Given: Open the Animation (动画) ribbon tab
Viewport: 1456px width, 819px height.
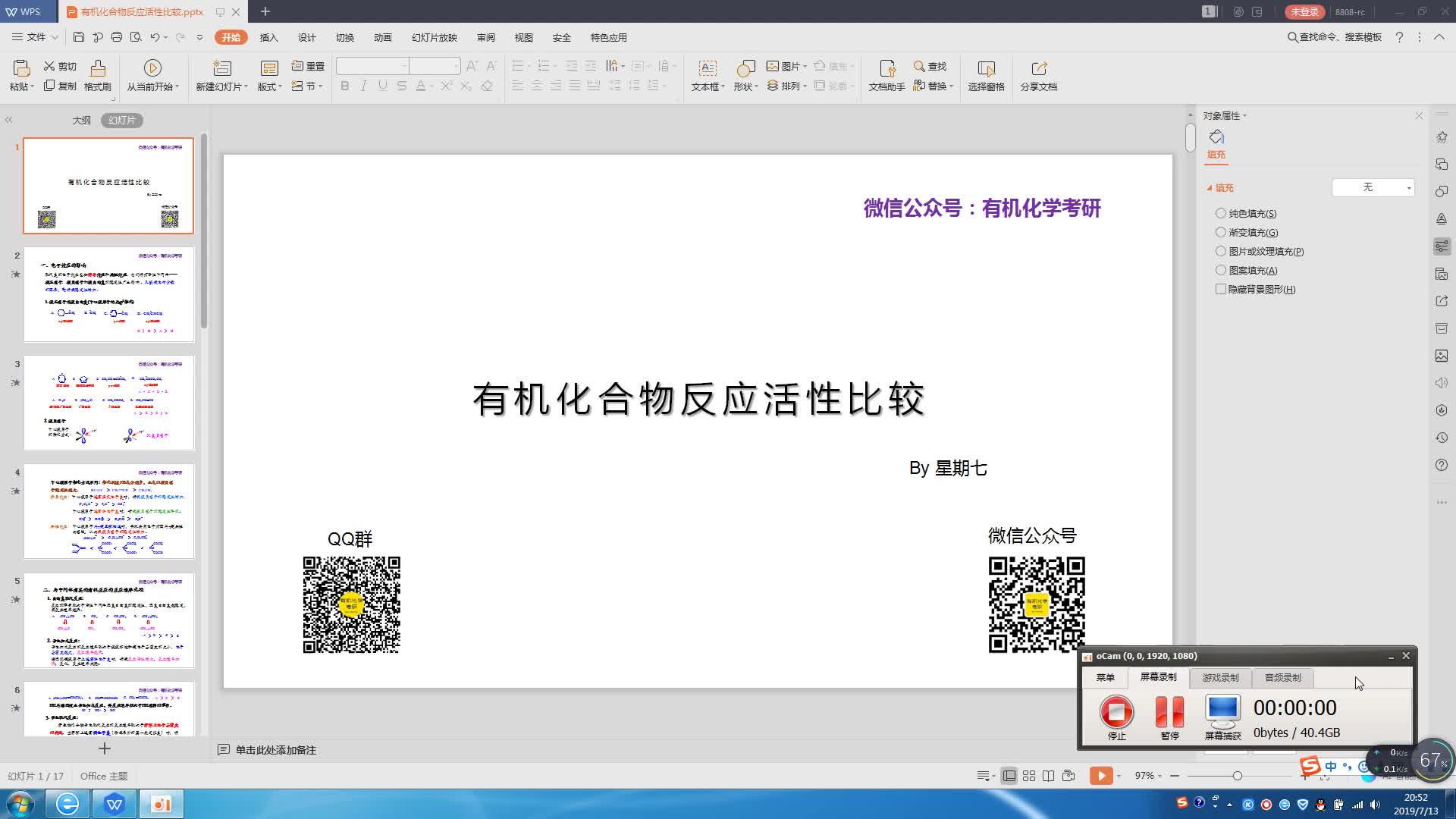Looking at the screenshot, I should click(x=383, y=37).
